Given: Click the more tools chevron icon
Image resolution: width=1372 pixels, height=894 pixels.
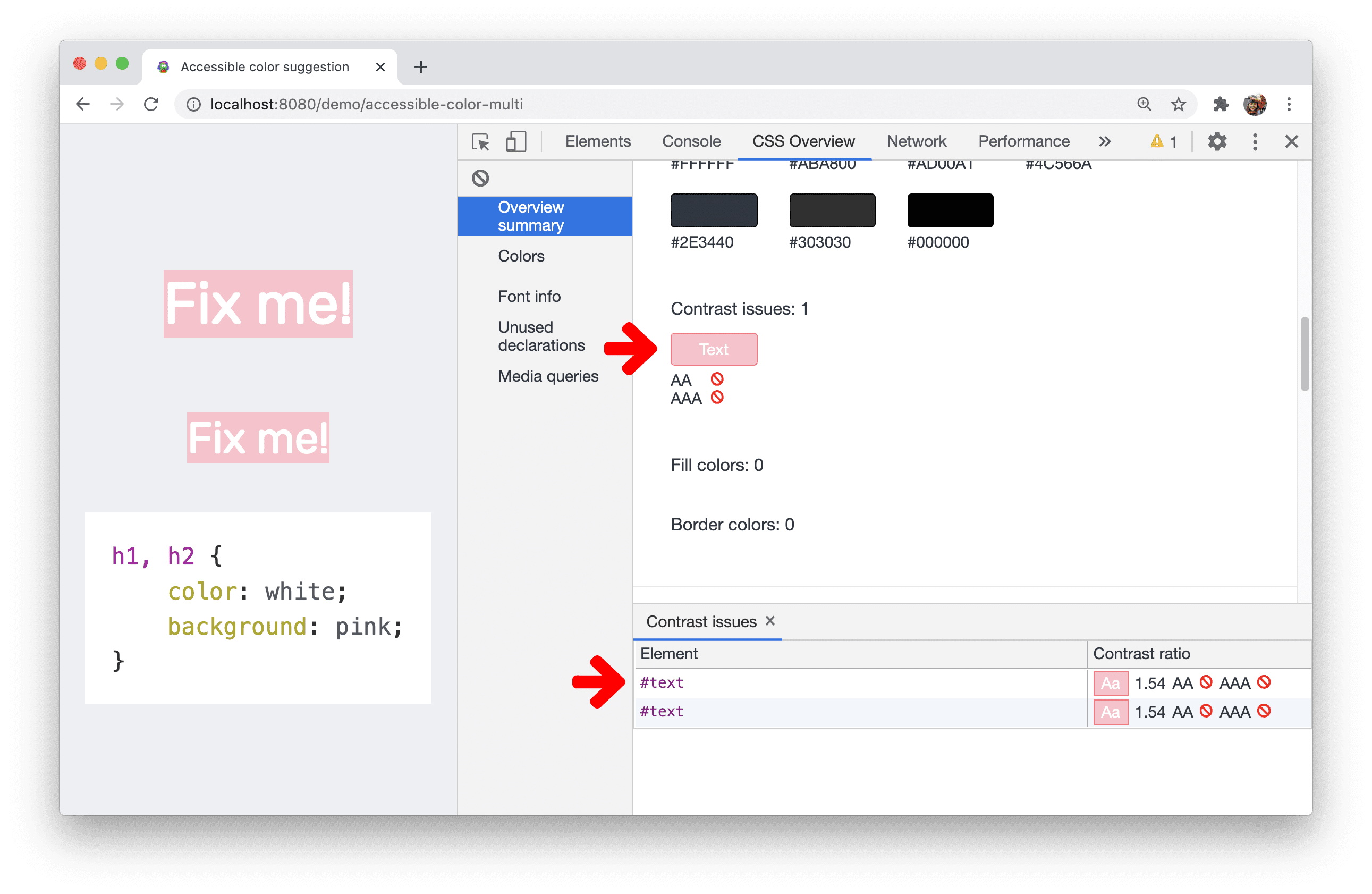Looking at the screenshot, I should (1101, 141).
